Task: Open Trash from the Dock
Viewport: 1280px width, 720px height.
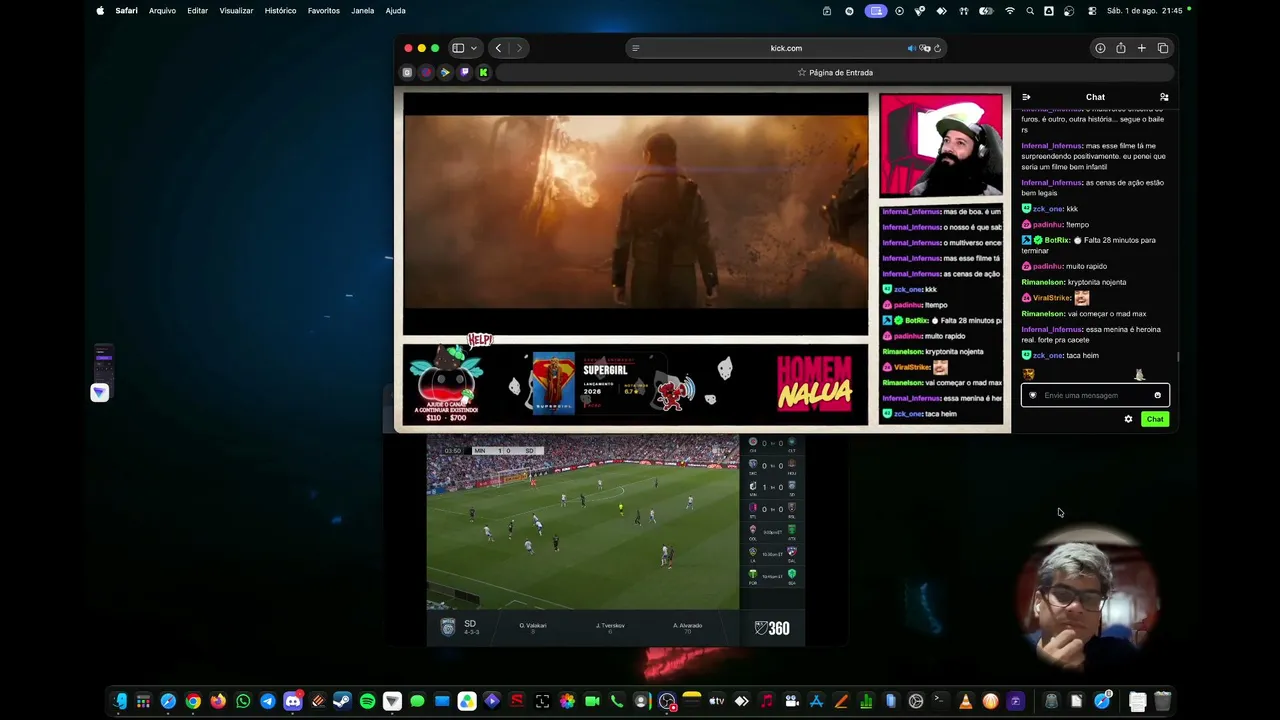Action: 1162,701
